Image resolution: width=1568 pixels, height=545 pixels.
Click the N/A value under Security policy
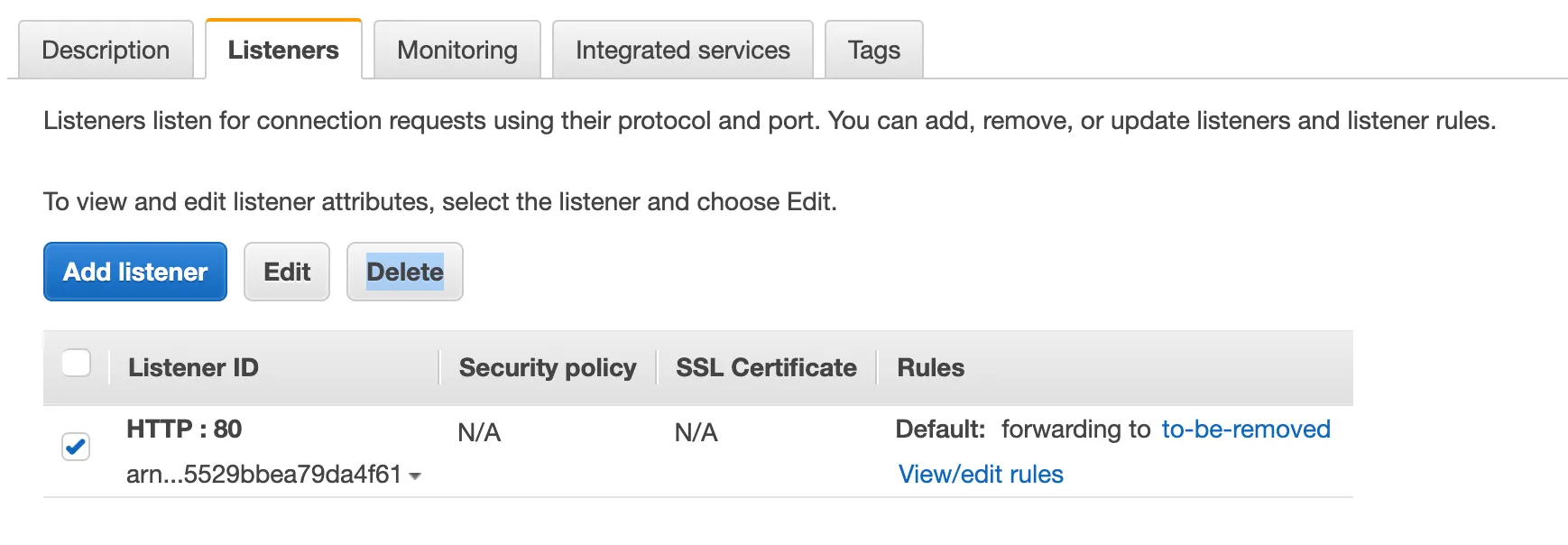pos(479,433)
